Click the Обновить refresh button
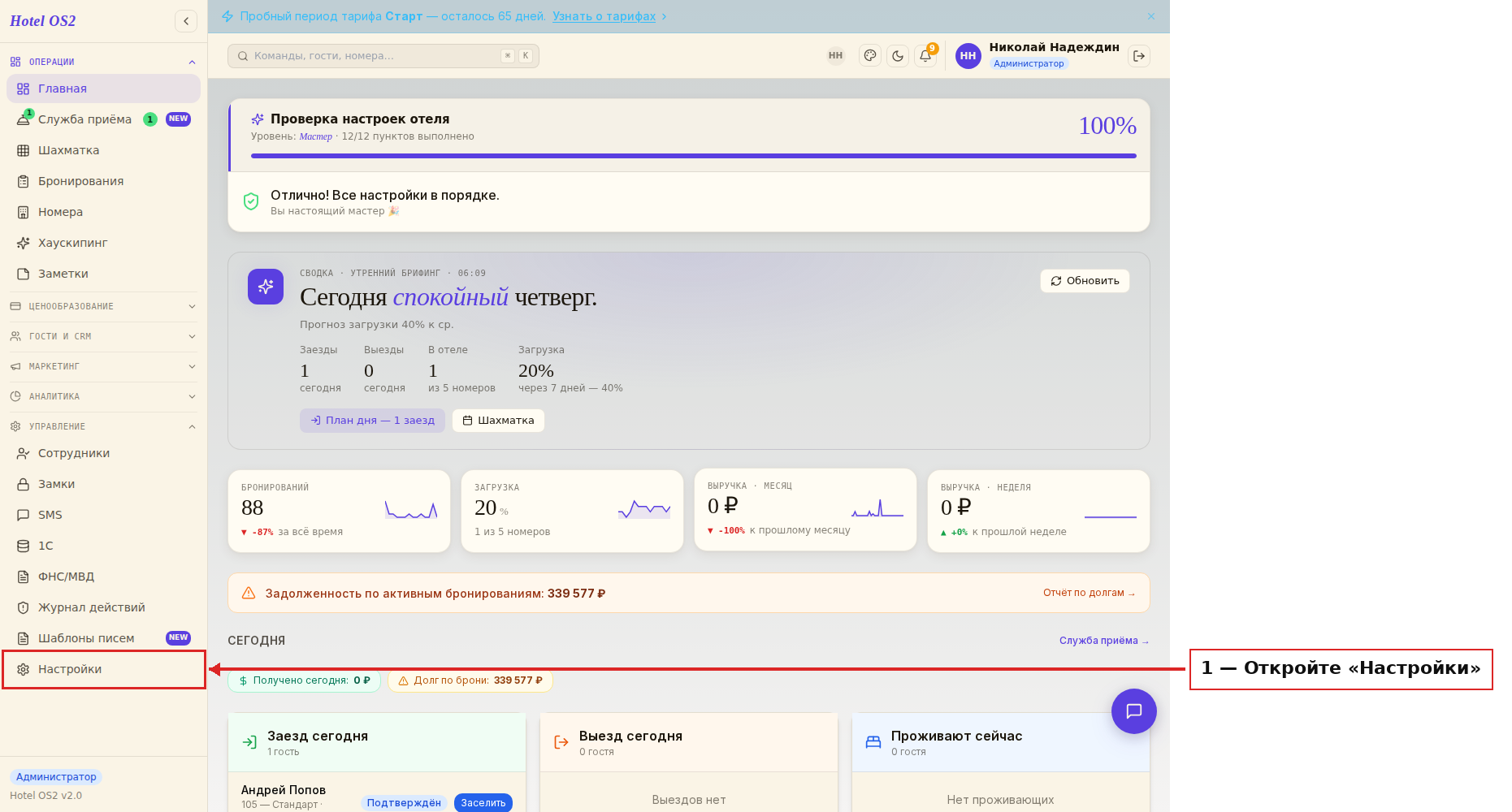The image size is (1512, 812). (x=1085, y=281)
